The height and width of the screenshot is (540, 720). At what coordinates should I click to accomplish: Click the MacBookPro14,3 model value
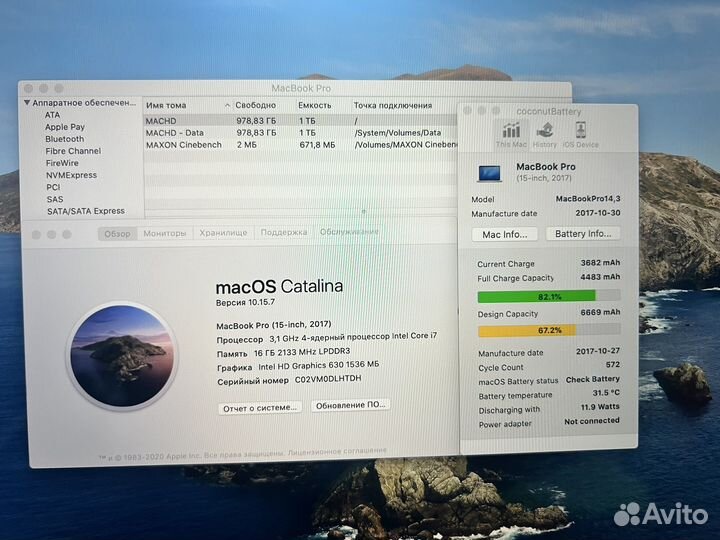click(x=588, y=199)
